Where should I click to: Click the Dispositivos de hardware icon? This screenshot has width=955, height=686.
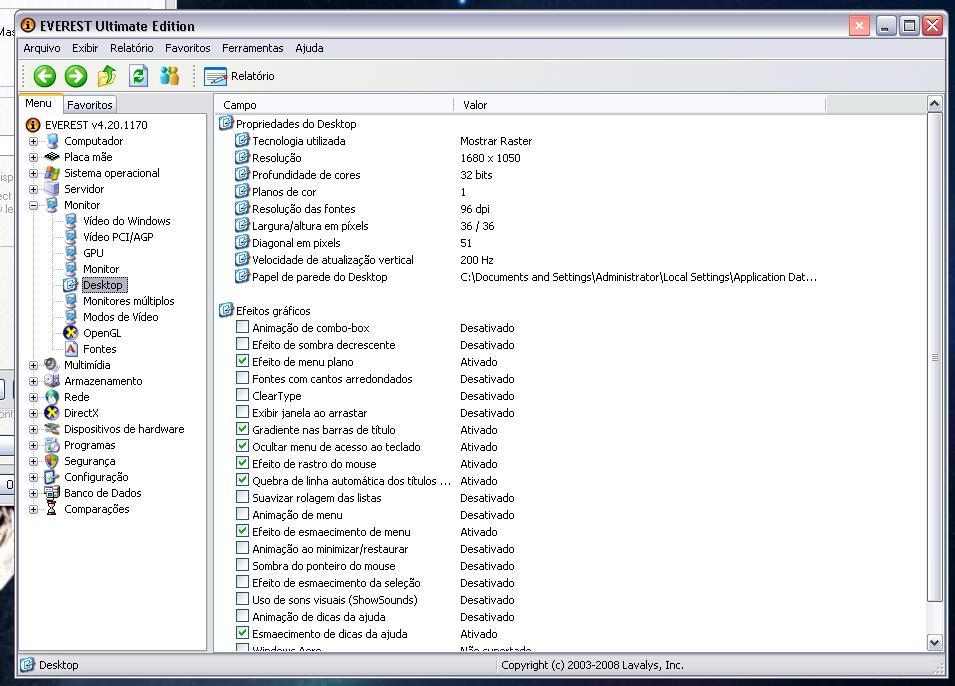click(52, 429)
